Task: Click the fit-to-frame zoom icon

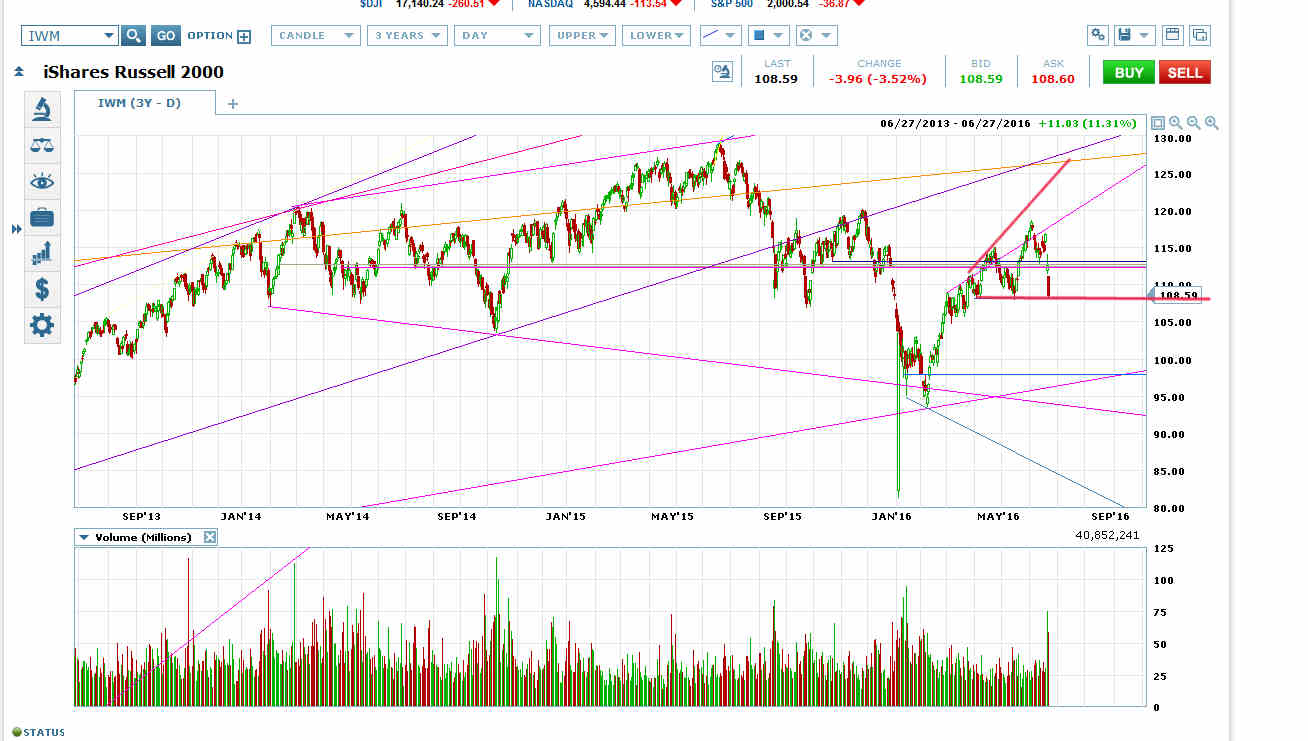Action: pos(1158,123)
